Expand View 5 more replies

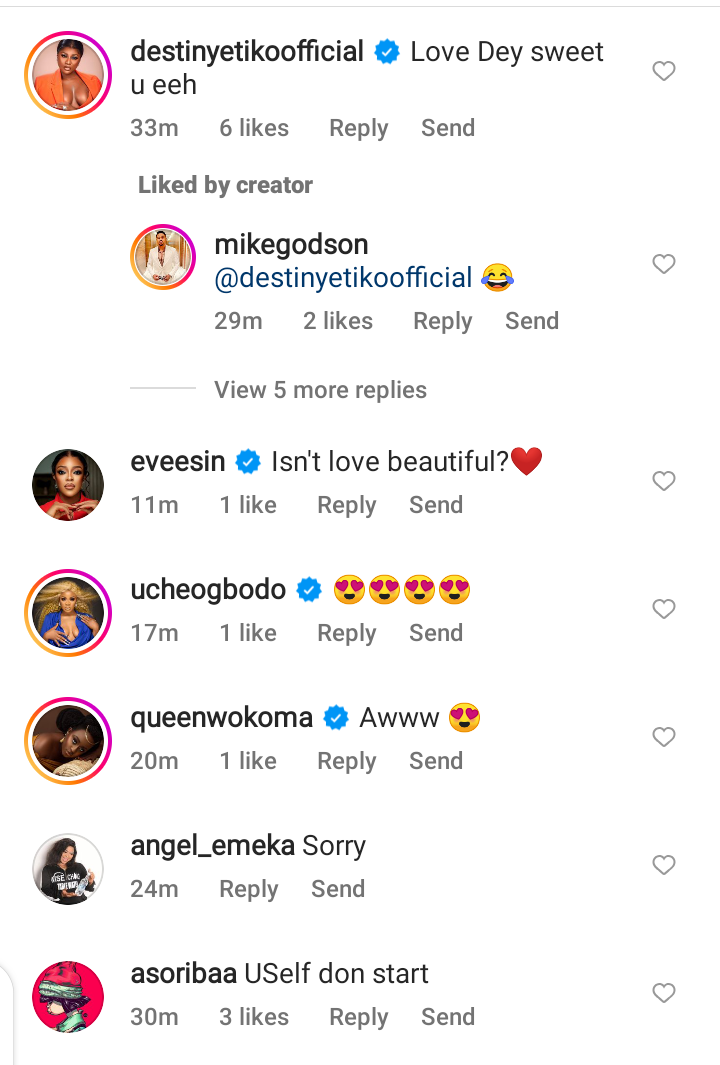click(x=320, y=390)
